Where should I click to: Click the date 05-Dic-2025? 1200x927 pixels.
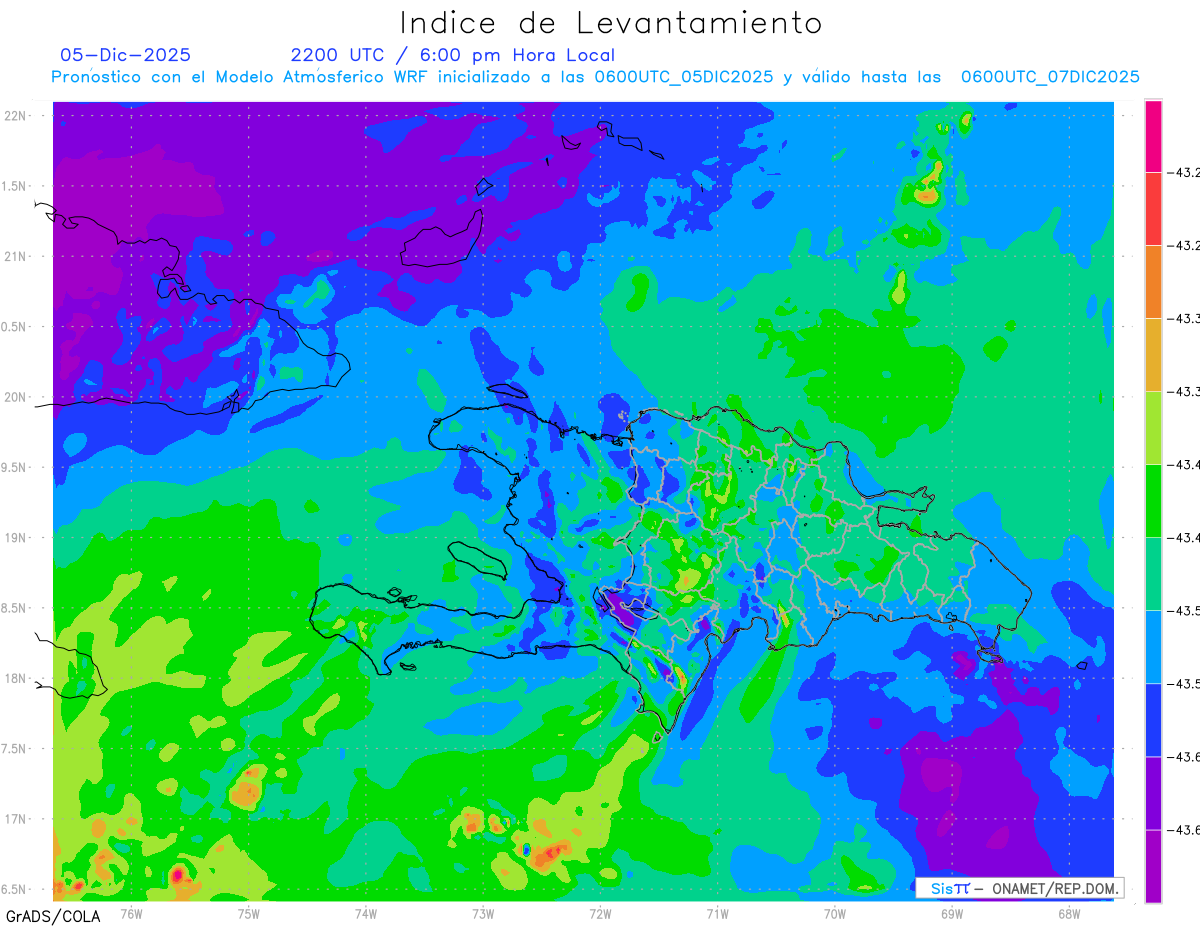click(125, 55)
